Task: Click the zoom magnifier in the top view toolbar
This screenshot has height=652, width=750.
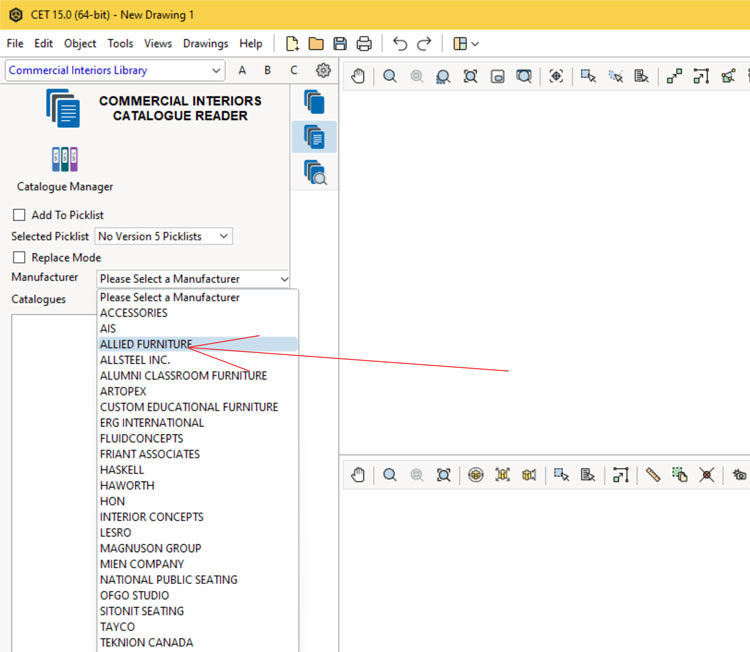Action: tap(390, 76)
